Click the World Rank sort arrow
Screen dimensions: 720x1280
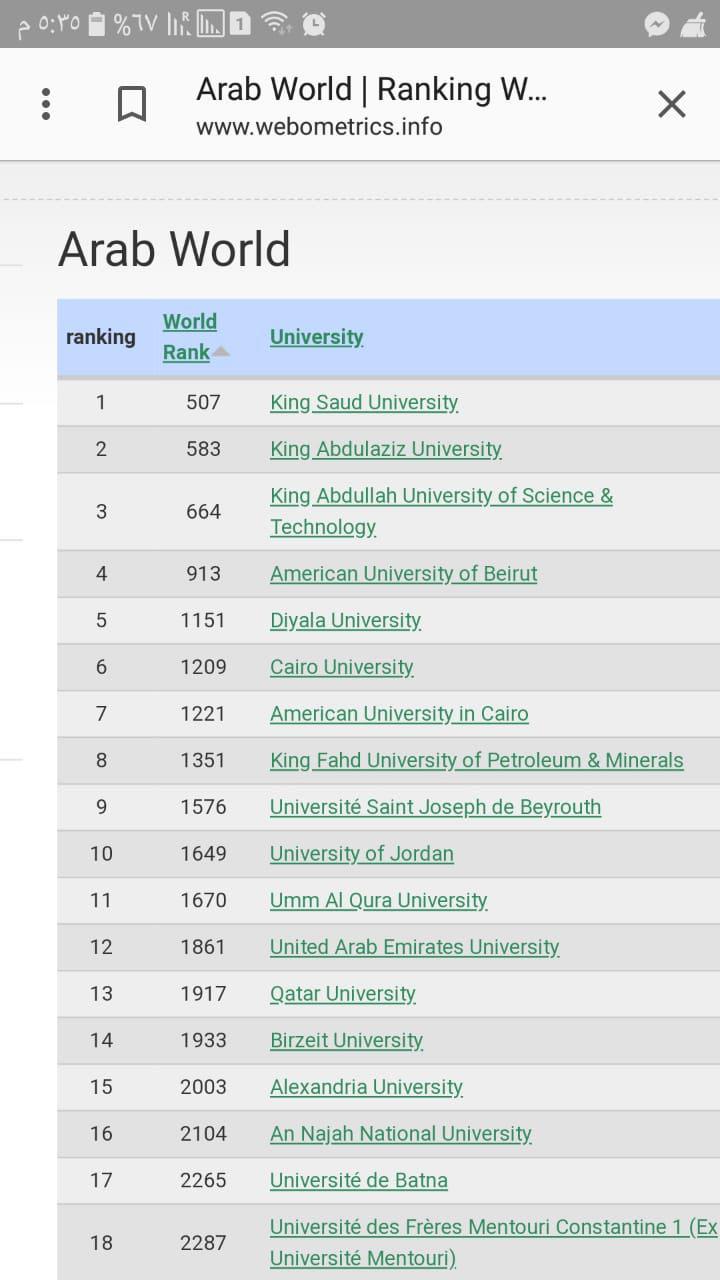click(221, 352)
